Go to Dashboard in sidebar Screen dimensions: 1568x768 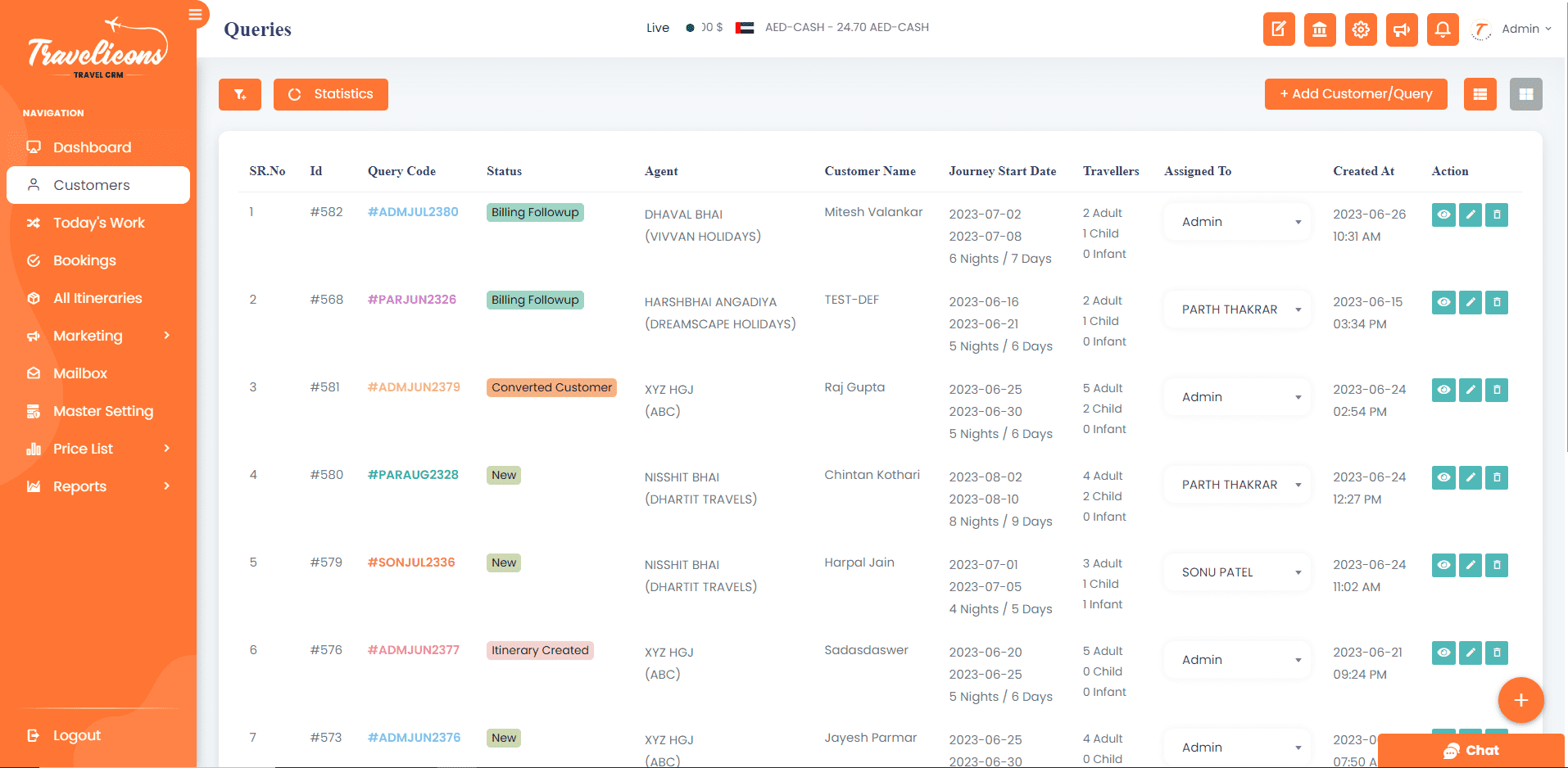point(98,147)
